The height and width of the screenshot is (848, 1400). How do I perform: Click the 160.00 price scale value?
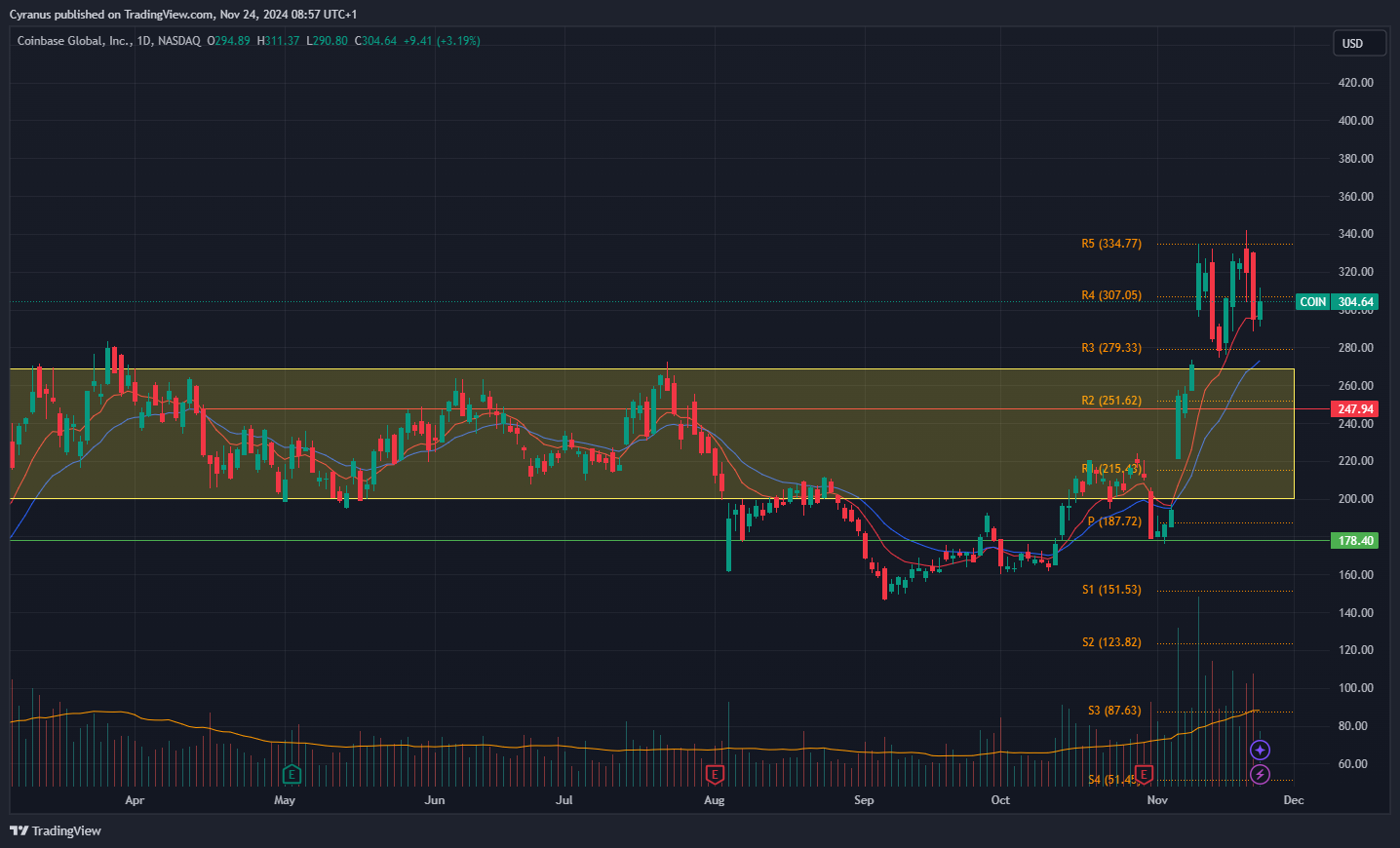(x=1355, y=575)
